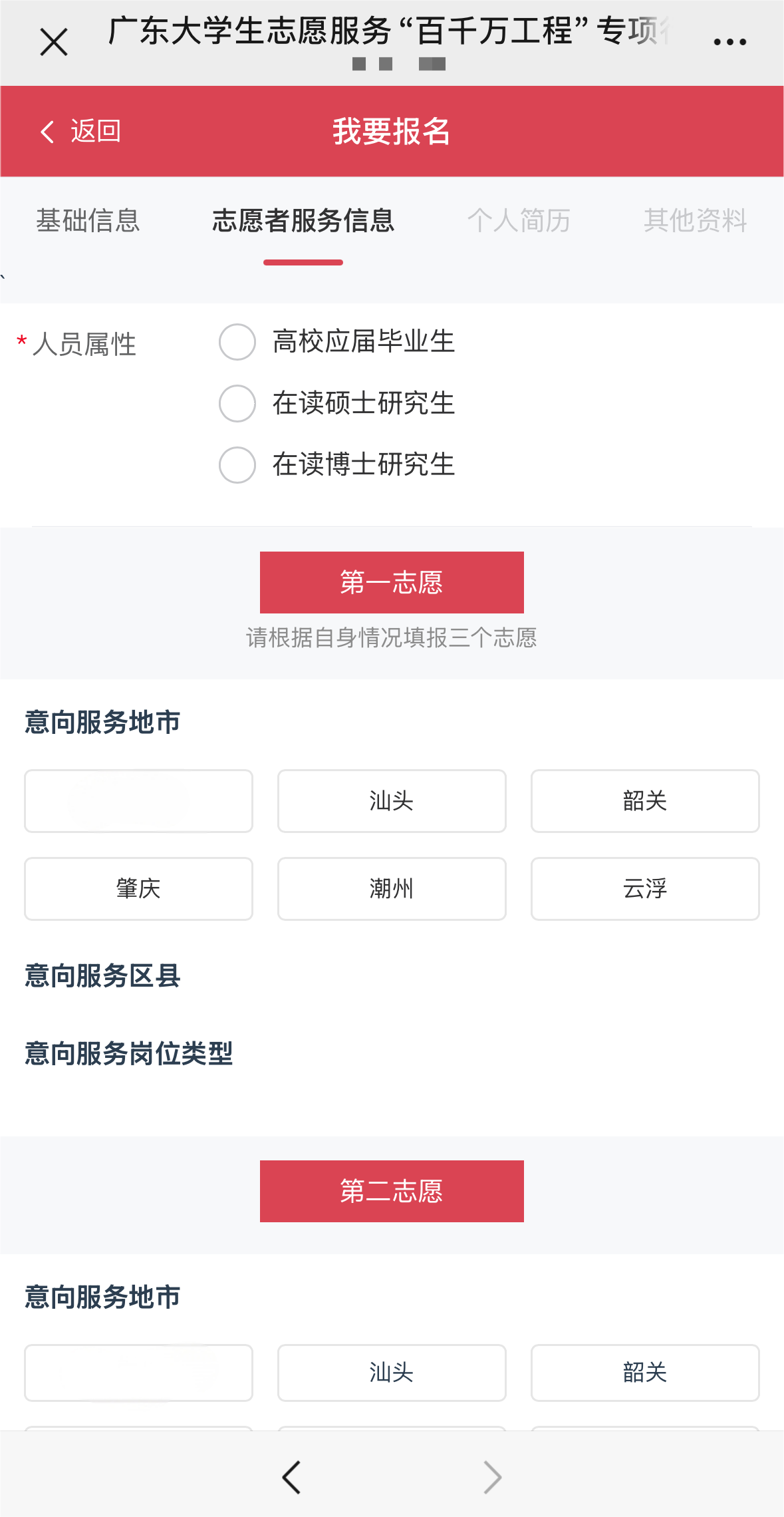Choose 汕头 under the first preference

(392, 801)
